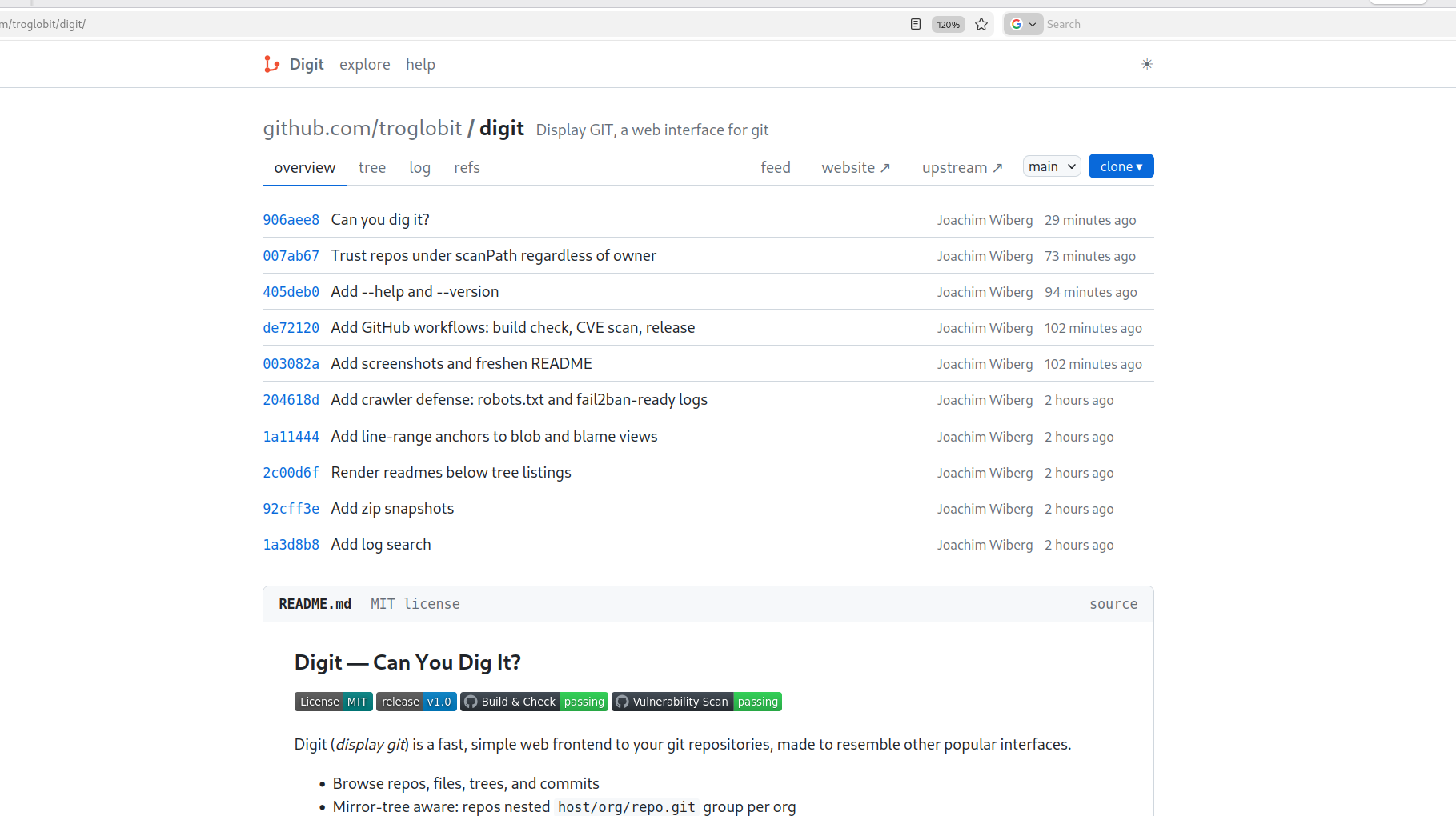Click the Digit logo icon

pos(272,64)
